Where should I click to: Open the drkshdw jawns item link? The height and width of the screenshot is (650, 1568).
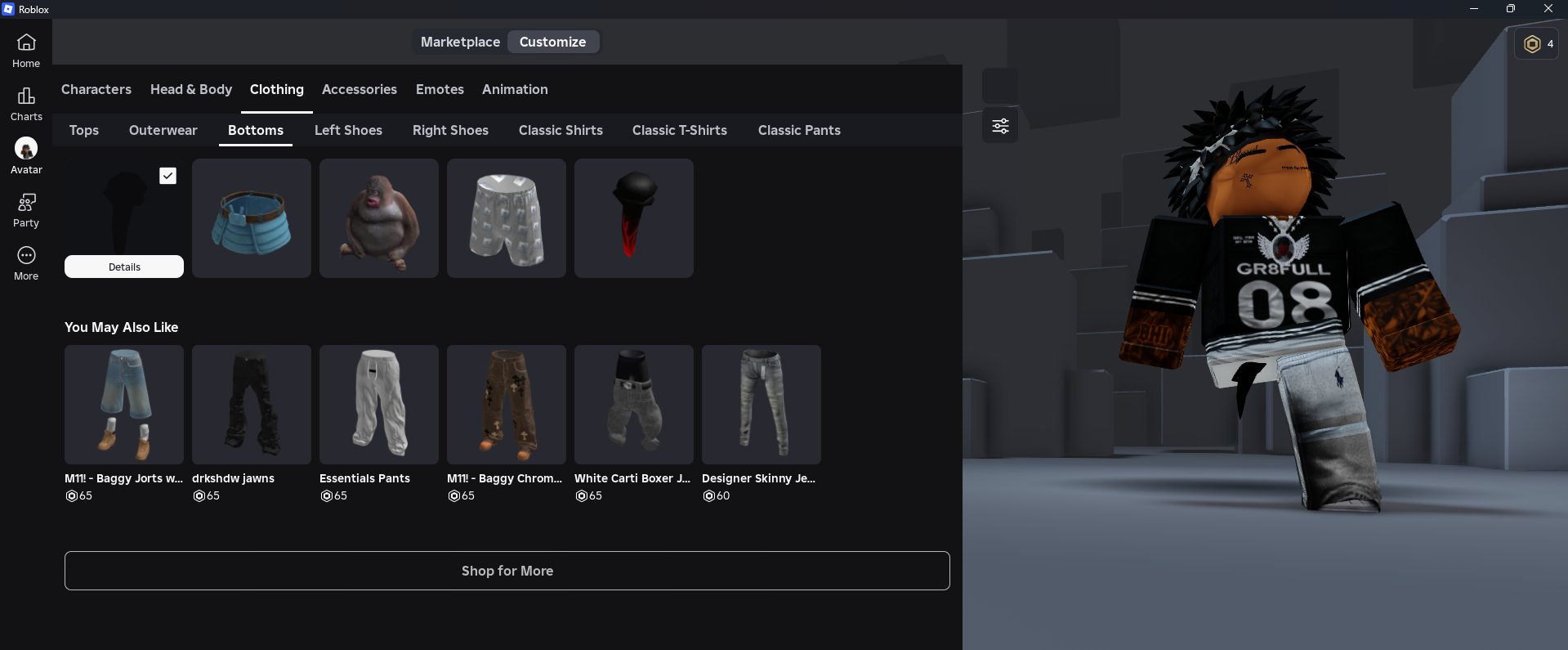(x=233, y=478)
